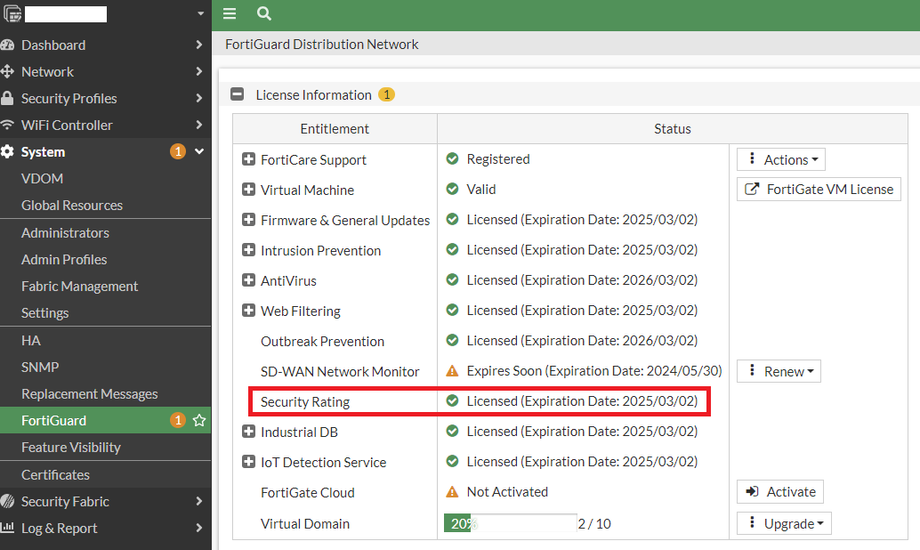The image size is (920, 550).
Task: Click the Virtual Domain 20% usage bar
Action: [x=510, y=523]
